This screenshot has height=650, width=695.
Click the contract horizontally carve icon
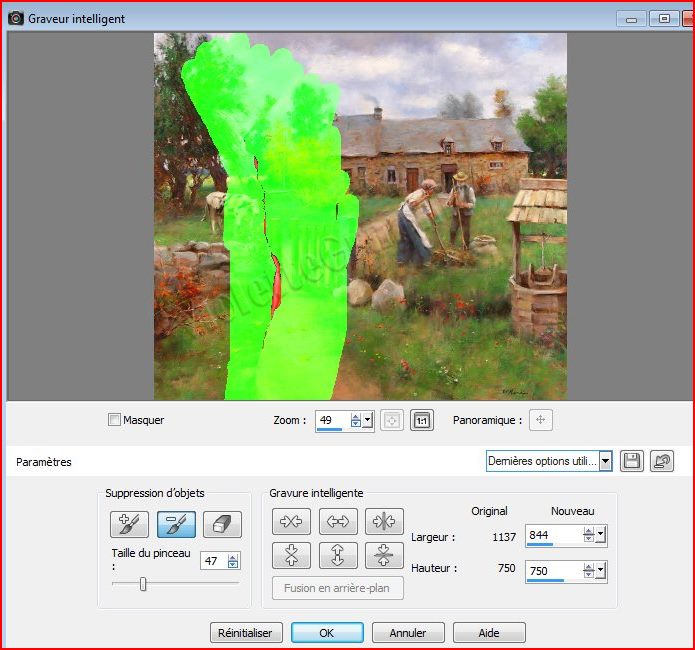click(291, 521)
